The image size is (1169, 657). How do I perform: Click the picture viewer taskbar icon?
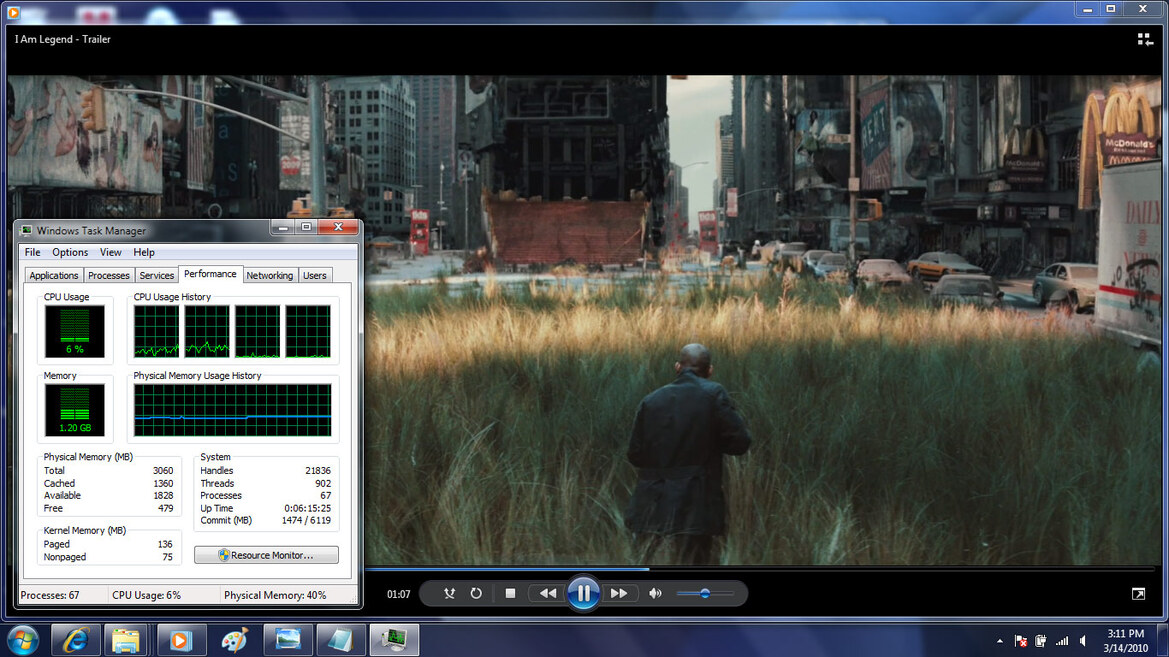[x=288, y=640]
